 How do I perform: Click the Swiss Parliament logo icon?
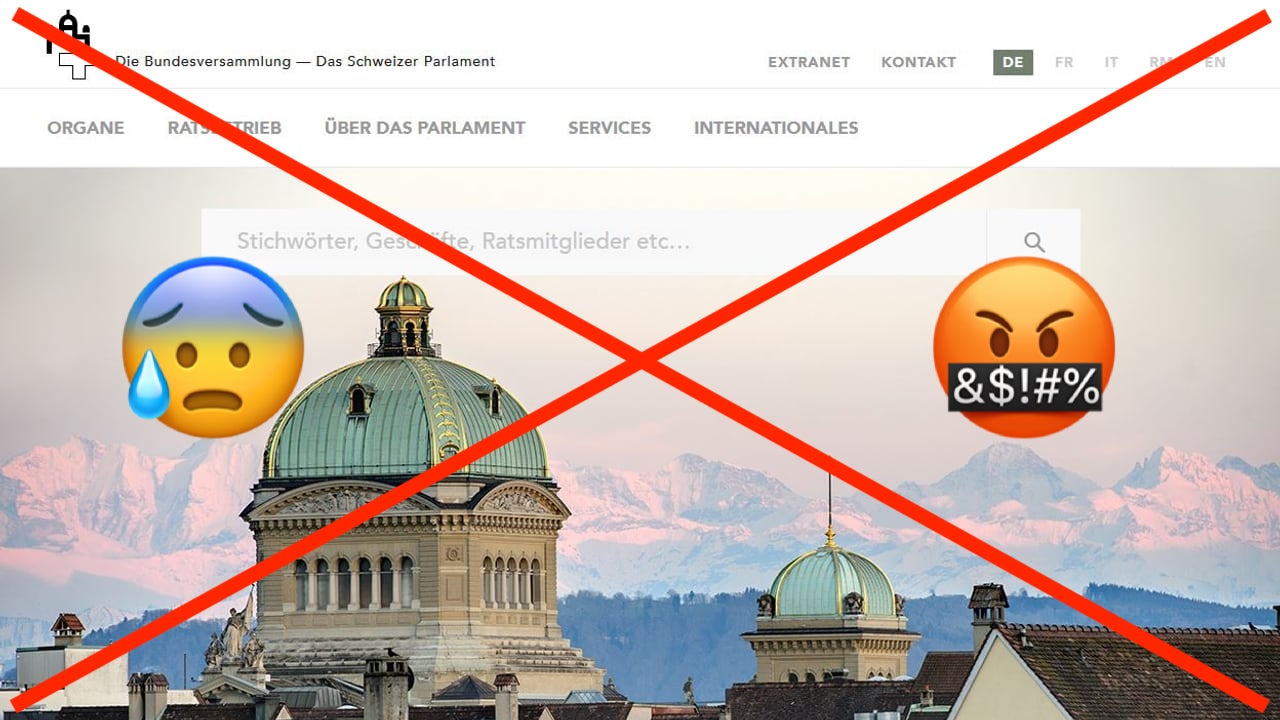[x=69, y=45]
